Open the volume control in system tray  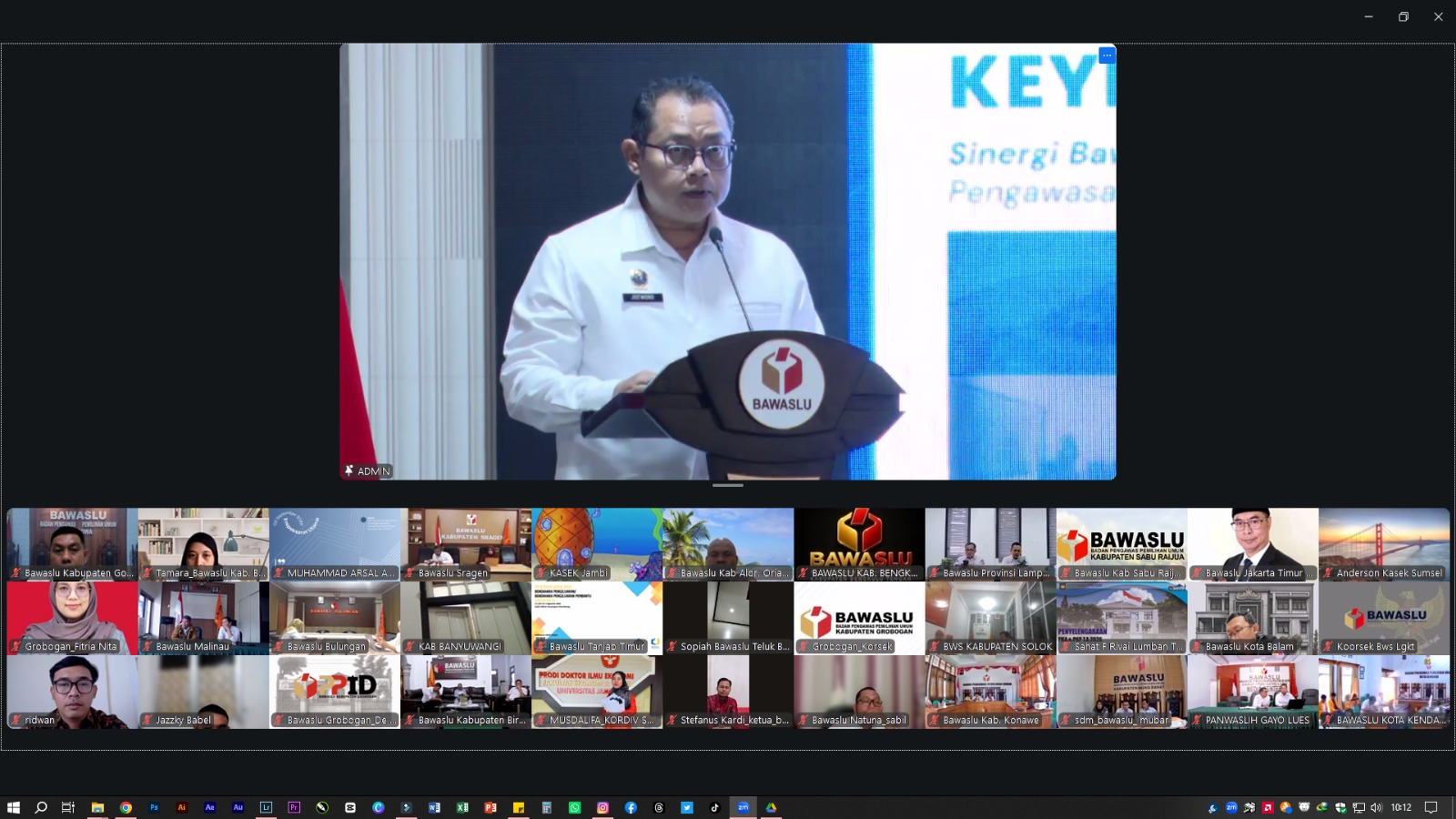pos(1376,807)
